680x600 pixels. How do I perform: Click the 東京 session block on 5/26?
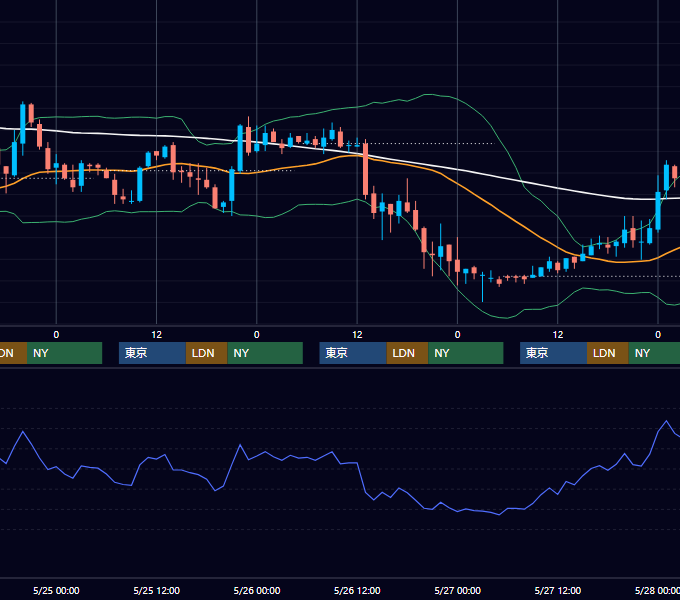353,353
